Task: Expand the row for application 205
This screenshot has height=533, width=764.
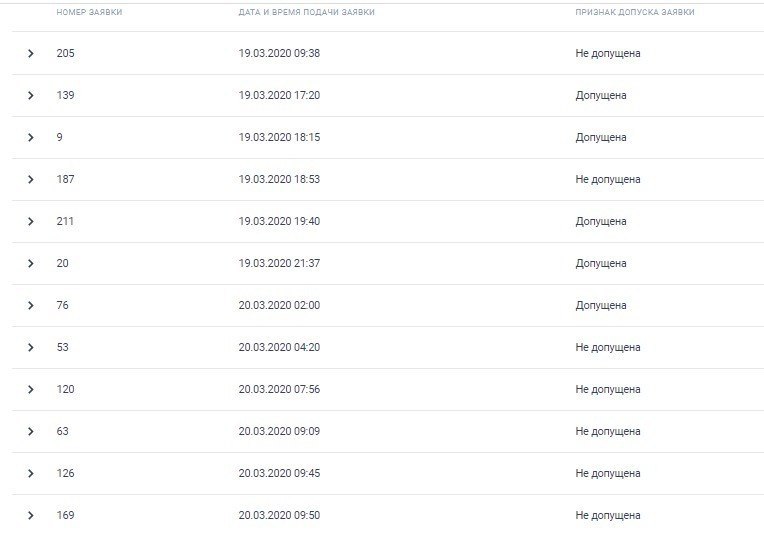Action: (x=31, y=53)
